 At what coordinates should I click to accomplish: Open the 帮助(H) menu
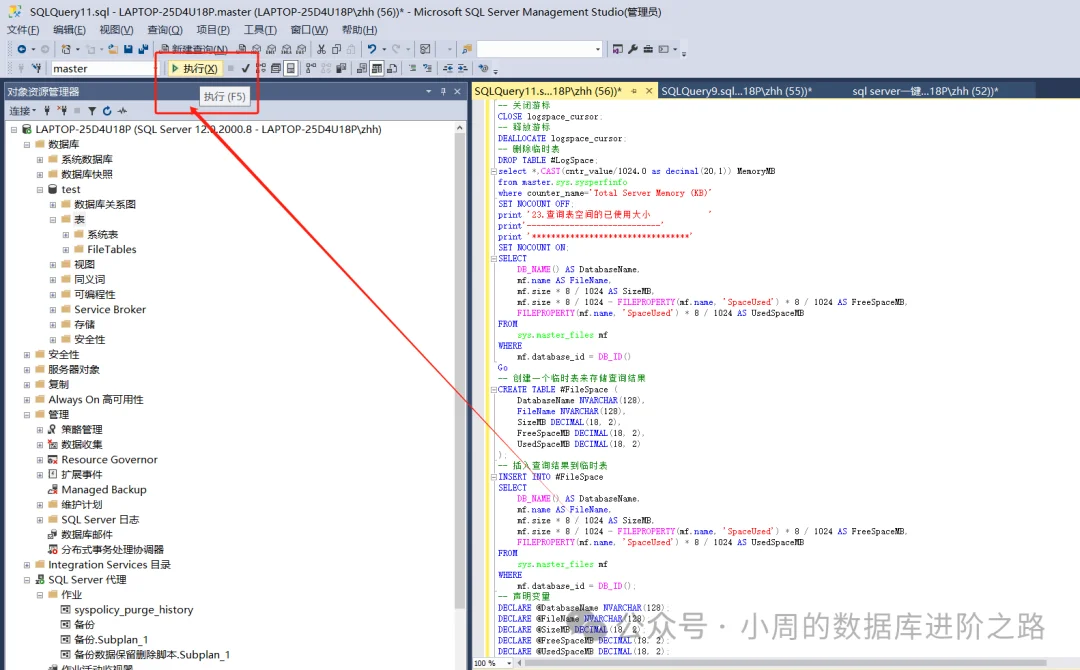pyautogui.click(x=359, y=30)
